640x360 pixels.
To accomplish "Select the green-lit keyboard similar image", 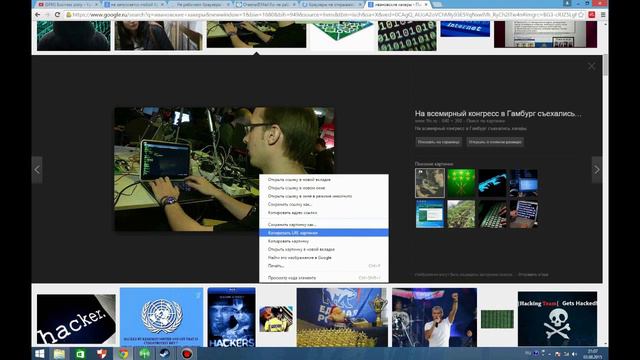I will click(492, 214).
